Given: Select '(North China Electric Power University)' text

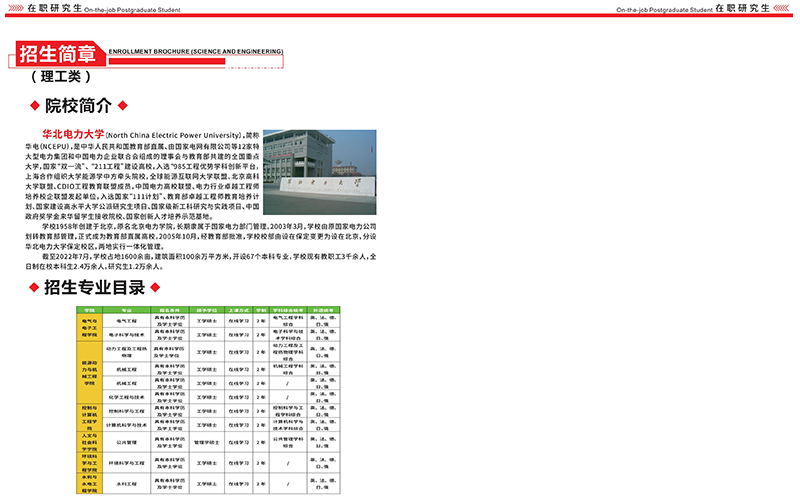Looking at the screenshot, I should pyautogui.click(x=173, y=135).
